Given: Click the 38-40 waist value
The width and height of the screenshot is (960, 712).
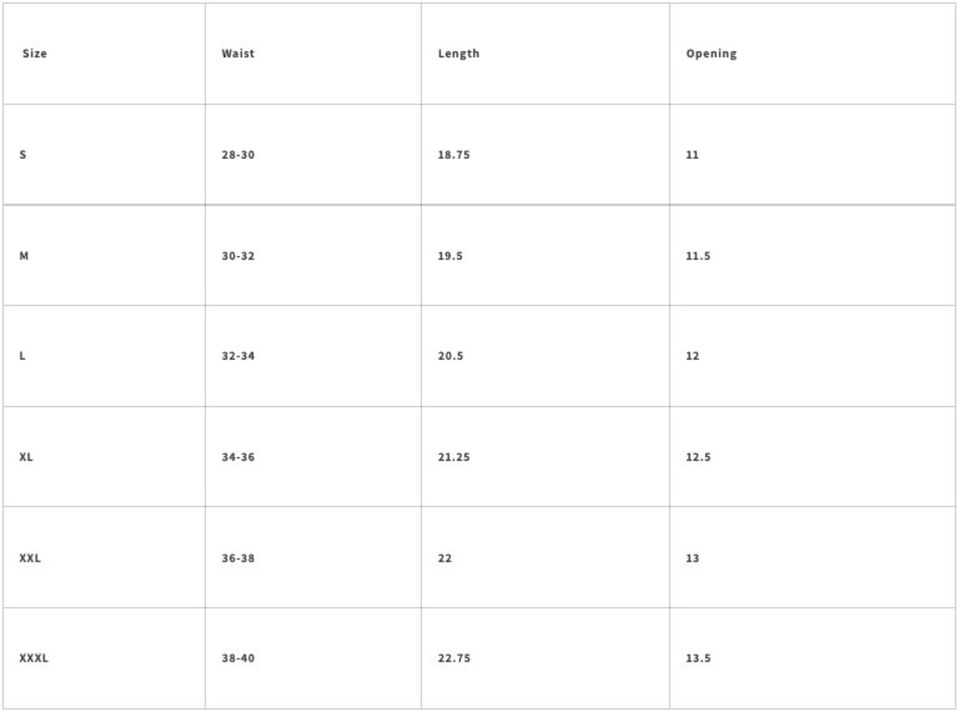Looking at the screenshot, I should [238, 658].
